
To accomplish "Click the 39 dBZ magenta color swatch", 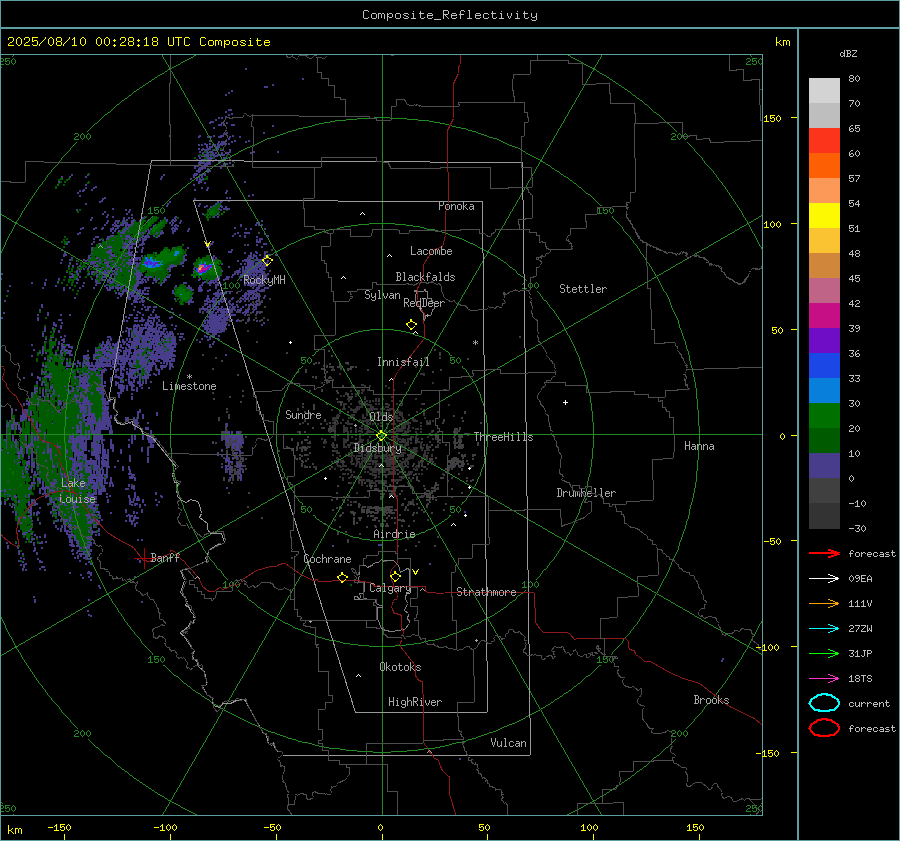I will pos(824,315).
